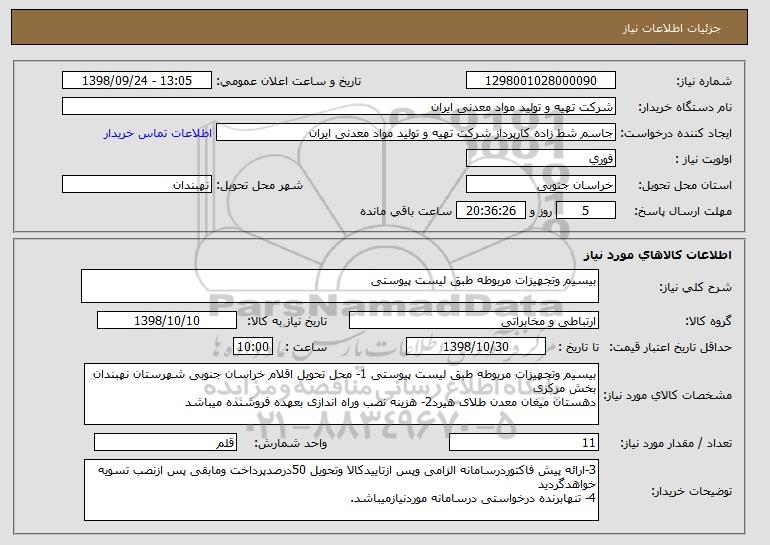Screen dimensions: 770x545
Task: Click the goods specification text area
Action: point(341,394)
